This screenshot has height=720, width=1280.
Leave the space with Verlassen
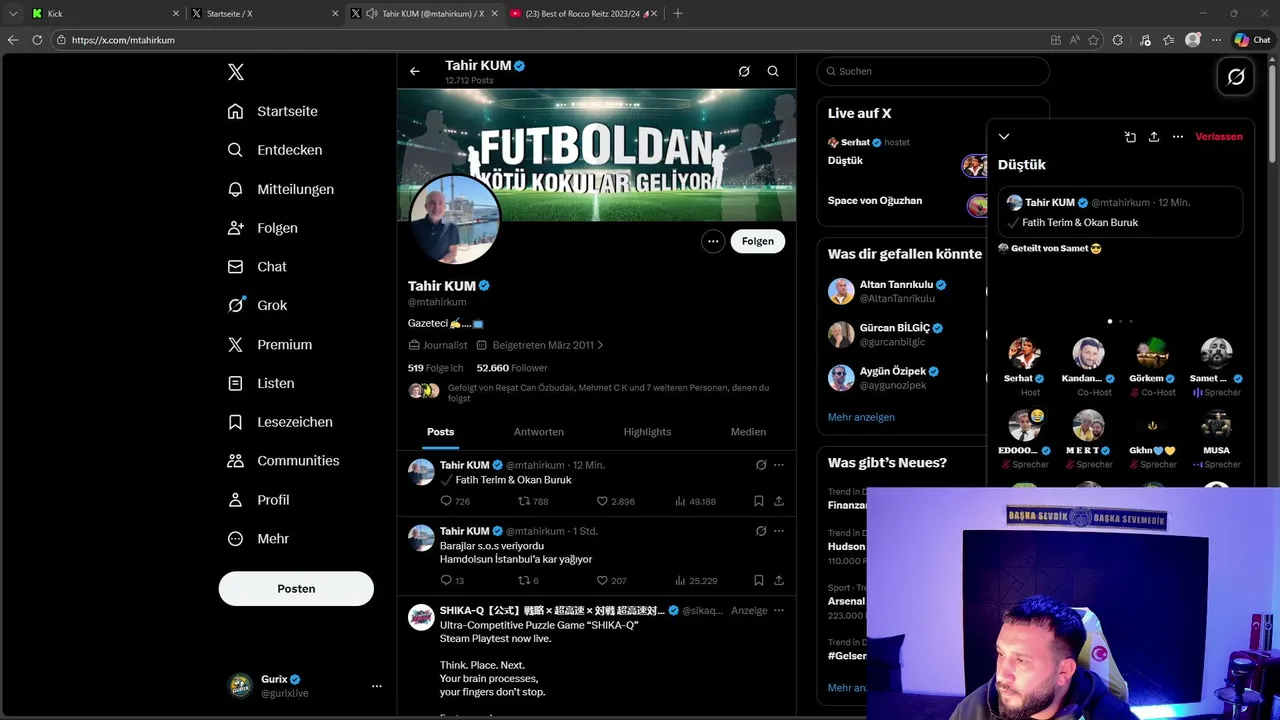point(1219,137)
